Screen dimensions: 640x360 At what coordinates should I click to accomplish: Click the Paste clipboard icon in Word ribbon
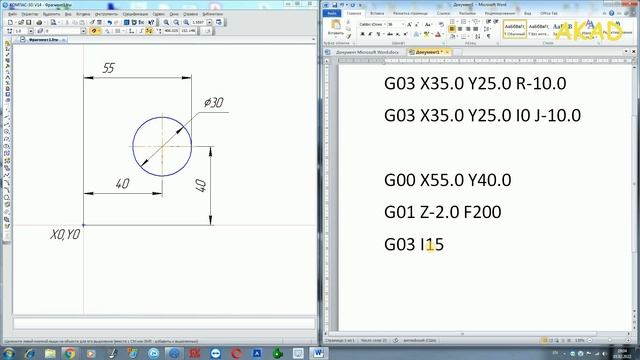pyautogui.click(x=336, y=24)
